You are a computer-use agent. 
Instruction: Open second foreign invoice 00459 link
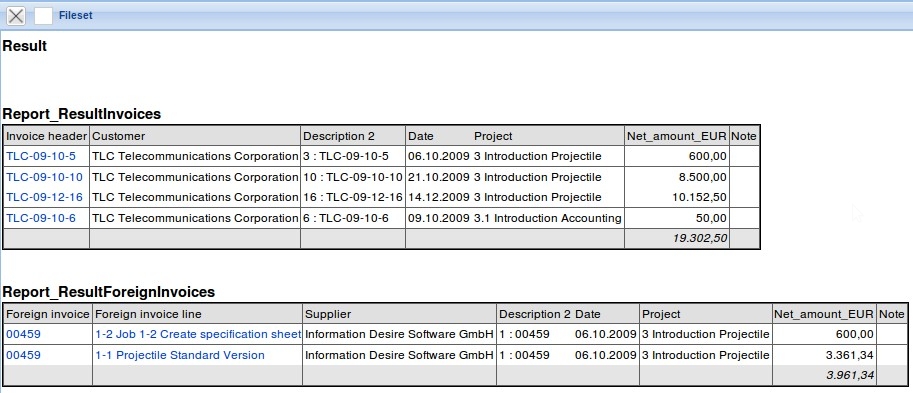(24, 355)
